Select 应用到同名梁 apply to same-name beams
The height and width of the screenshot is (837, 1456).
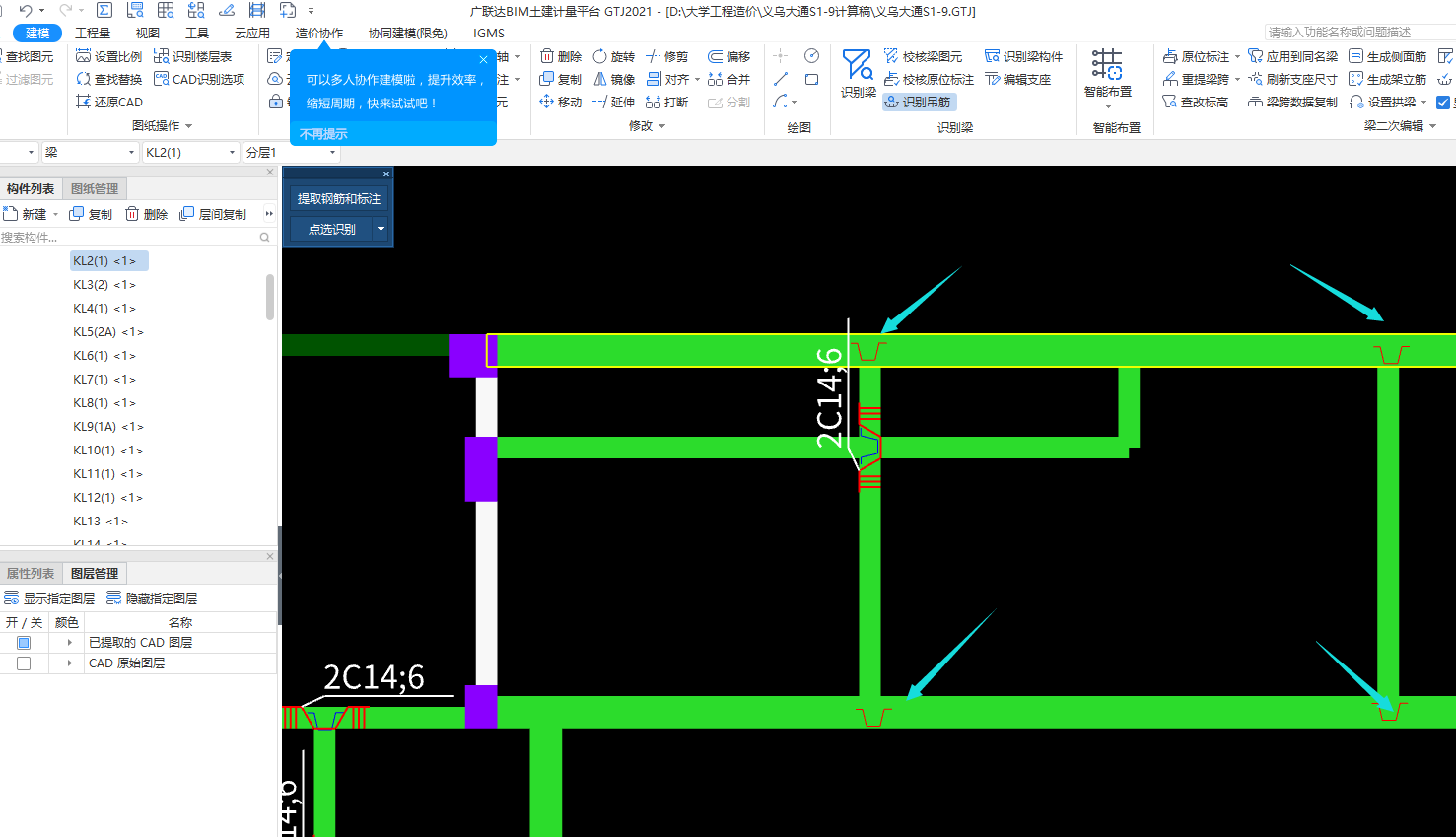[x=1292, y=56]
